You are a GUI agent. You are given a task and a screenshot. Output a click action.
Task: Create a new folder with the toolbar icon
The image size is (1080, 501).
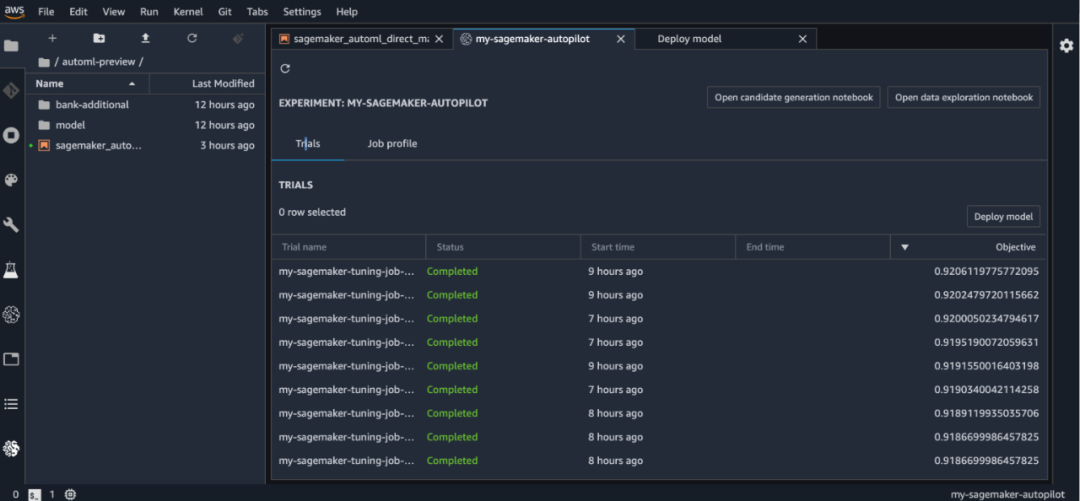[x=98, y=39]
